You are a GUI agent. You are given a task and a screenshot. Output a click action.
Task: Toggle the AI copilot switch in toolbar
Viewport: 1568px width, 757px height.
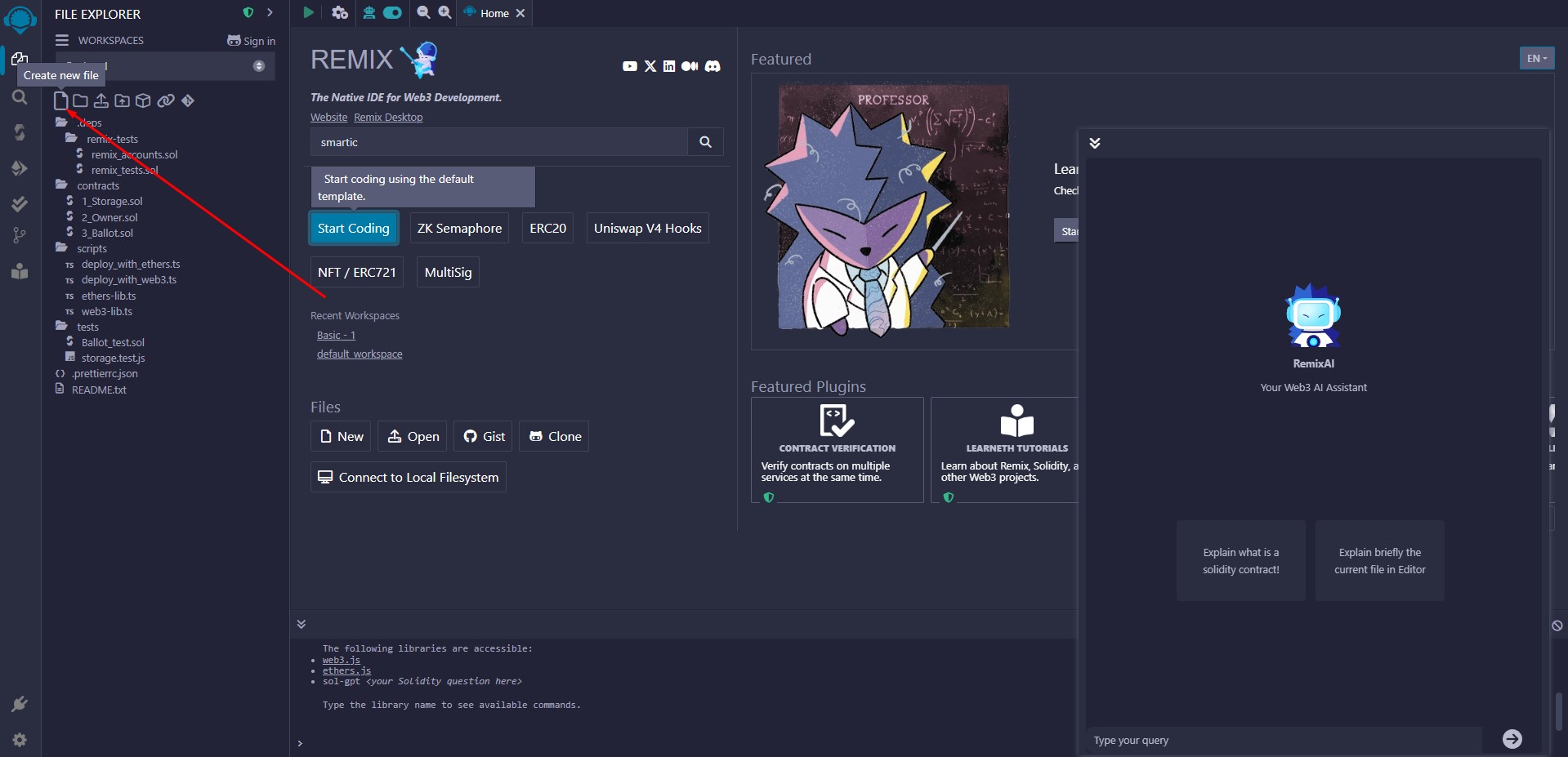(392, 12)
